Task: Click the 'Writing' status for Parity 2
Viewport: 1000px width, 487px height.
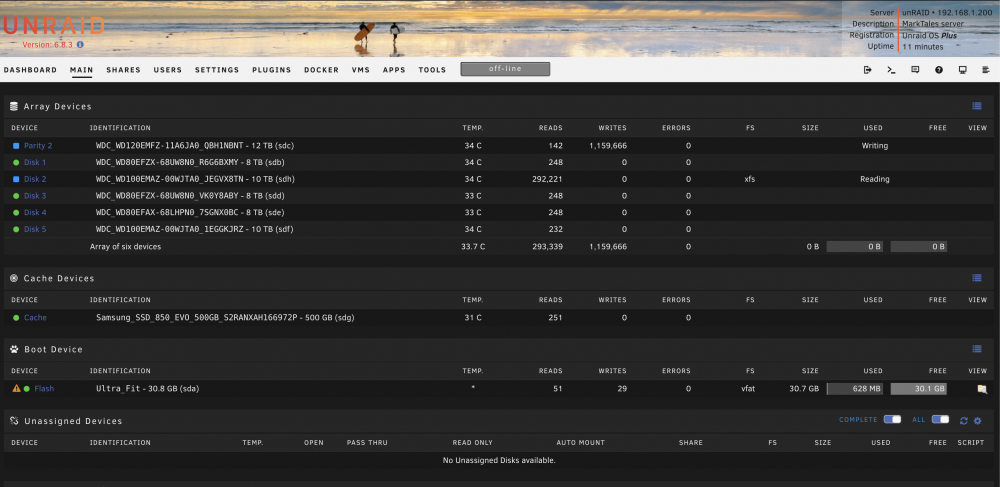Action: click(x=874, y=146)
